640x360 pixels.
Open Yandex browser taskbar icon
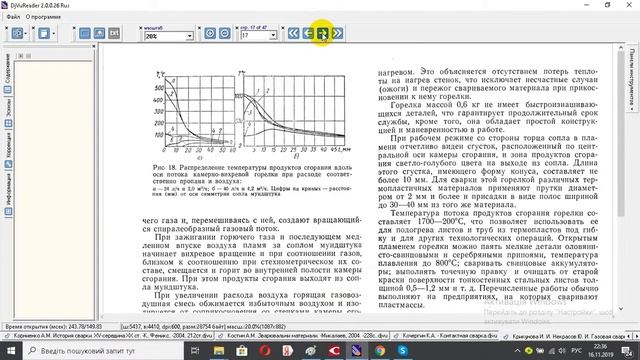[288, 351]
